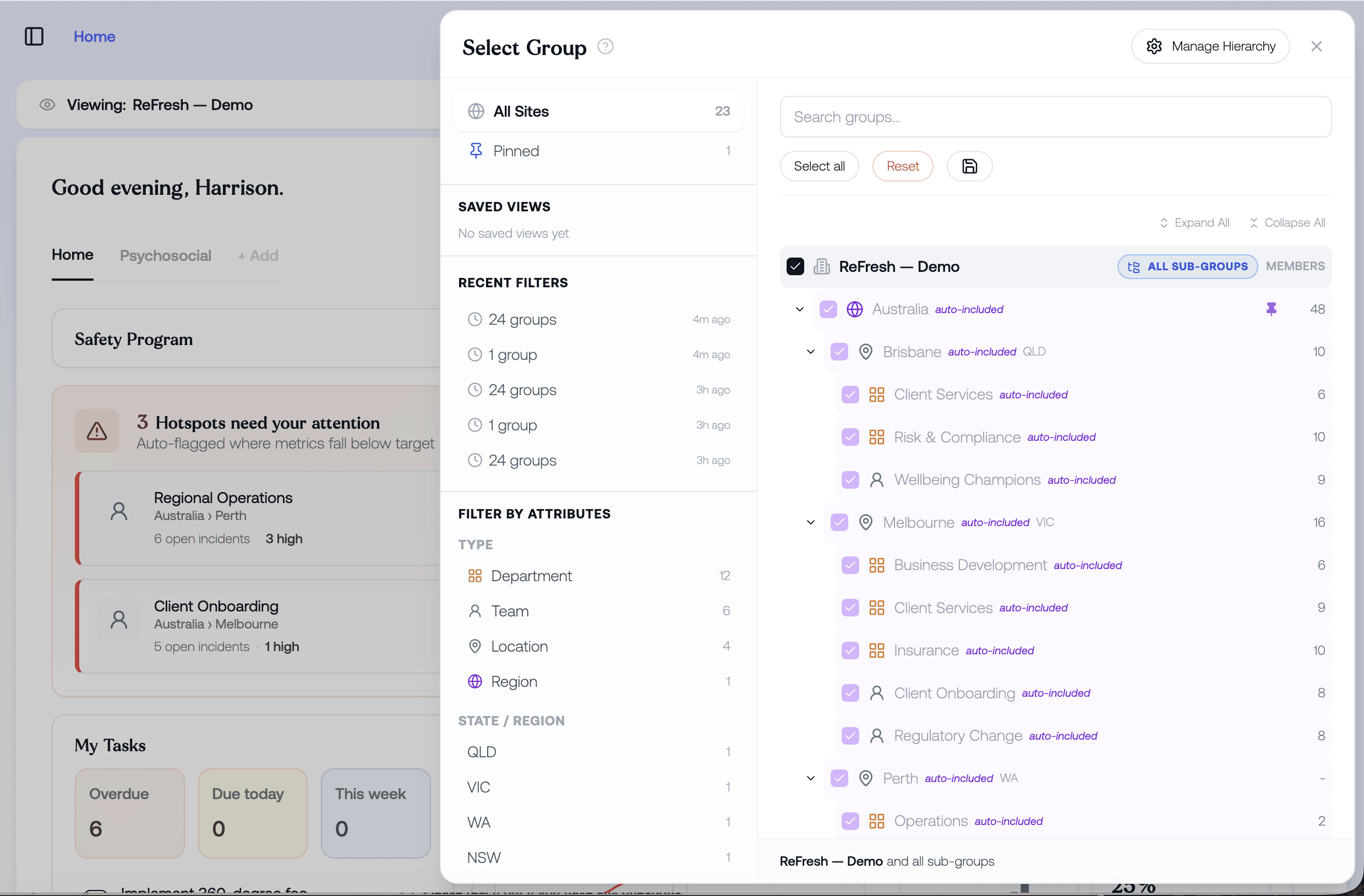Click the hotspots warning triangle icon

[97, 430]
